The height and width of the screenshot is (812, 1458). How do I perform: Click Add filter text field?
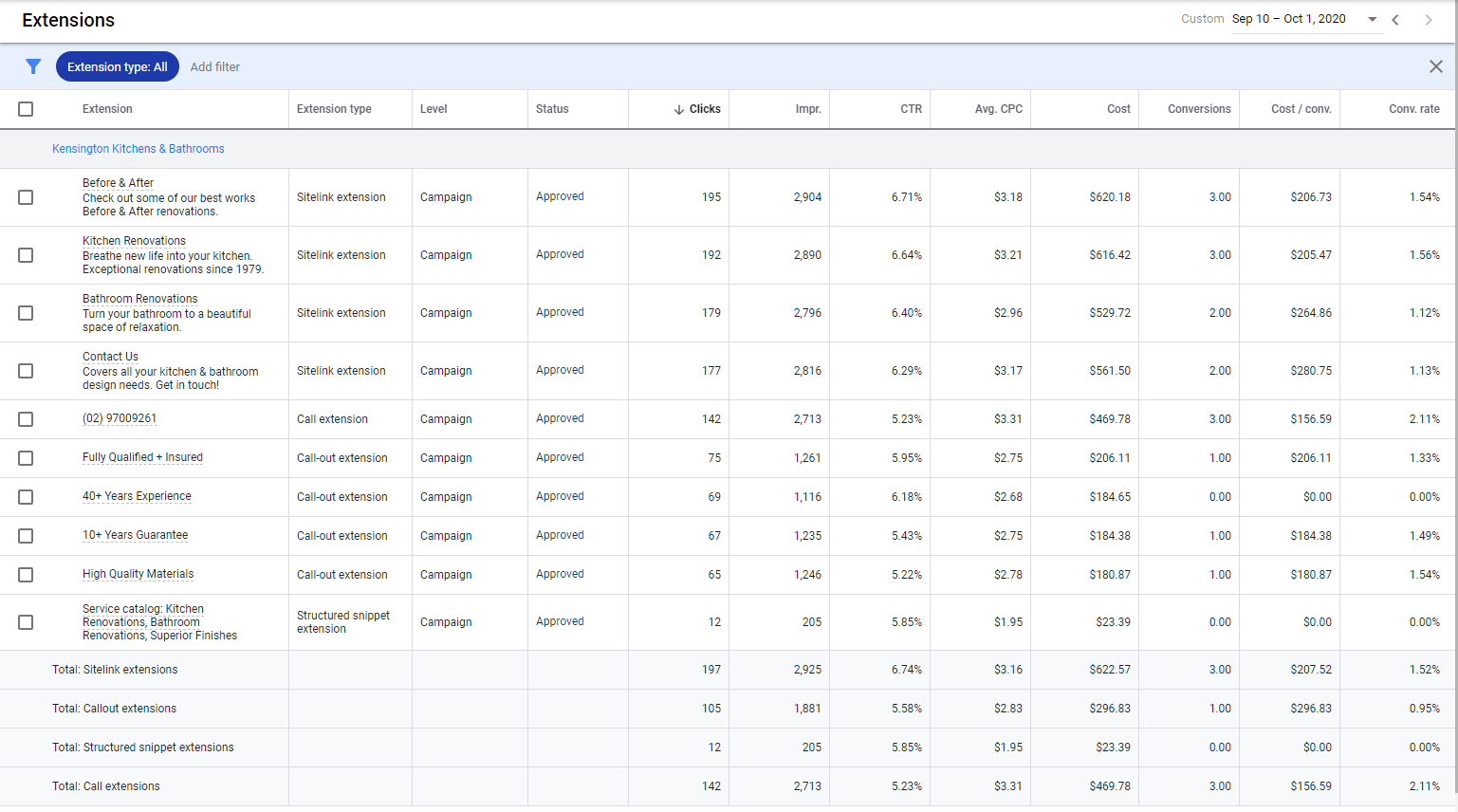[215, 67]
